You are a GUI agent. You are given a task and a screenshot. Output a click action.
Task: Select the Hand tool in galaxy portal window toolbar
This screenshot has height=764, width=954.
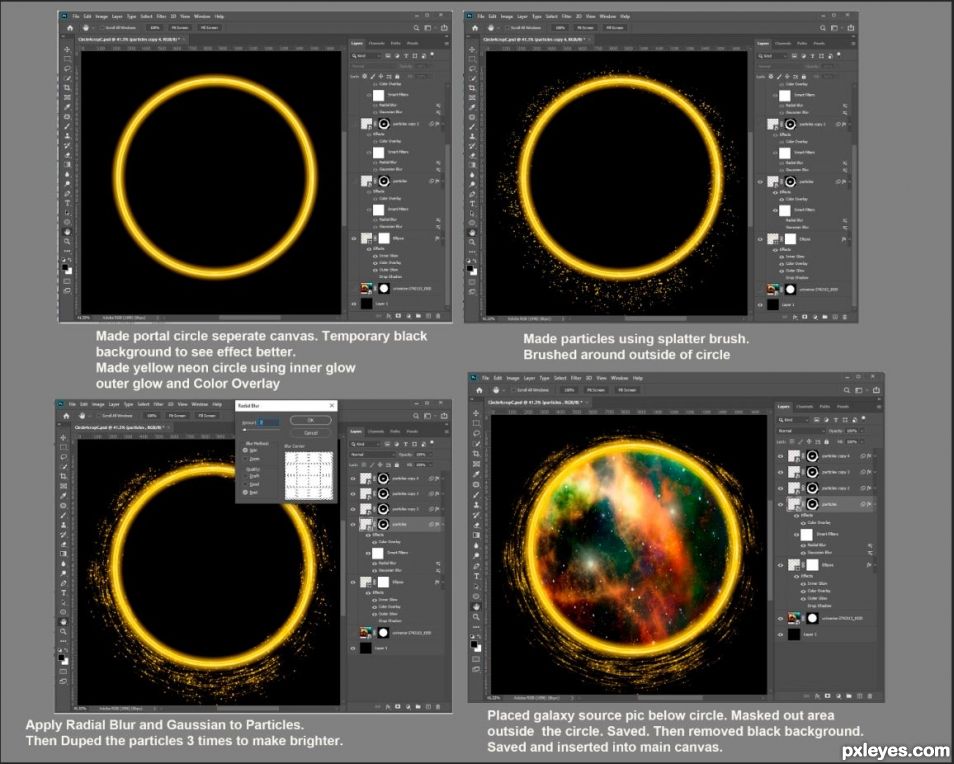(x=476, y=607)
